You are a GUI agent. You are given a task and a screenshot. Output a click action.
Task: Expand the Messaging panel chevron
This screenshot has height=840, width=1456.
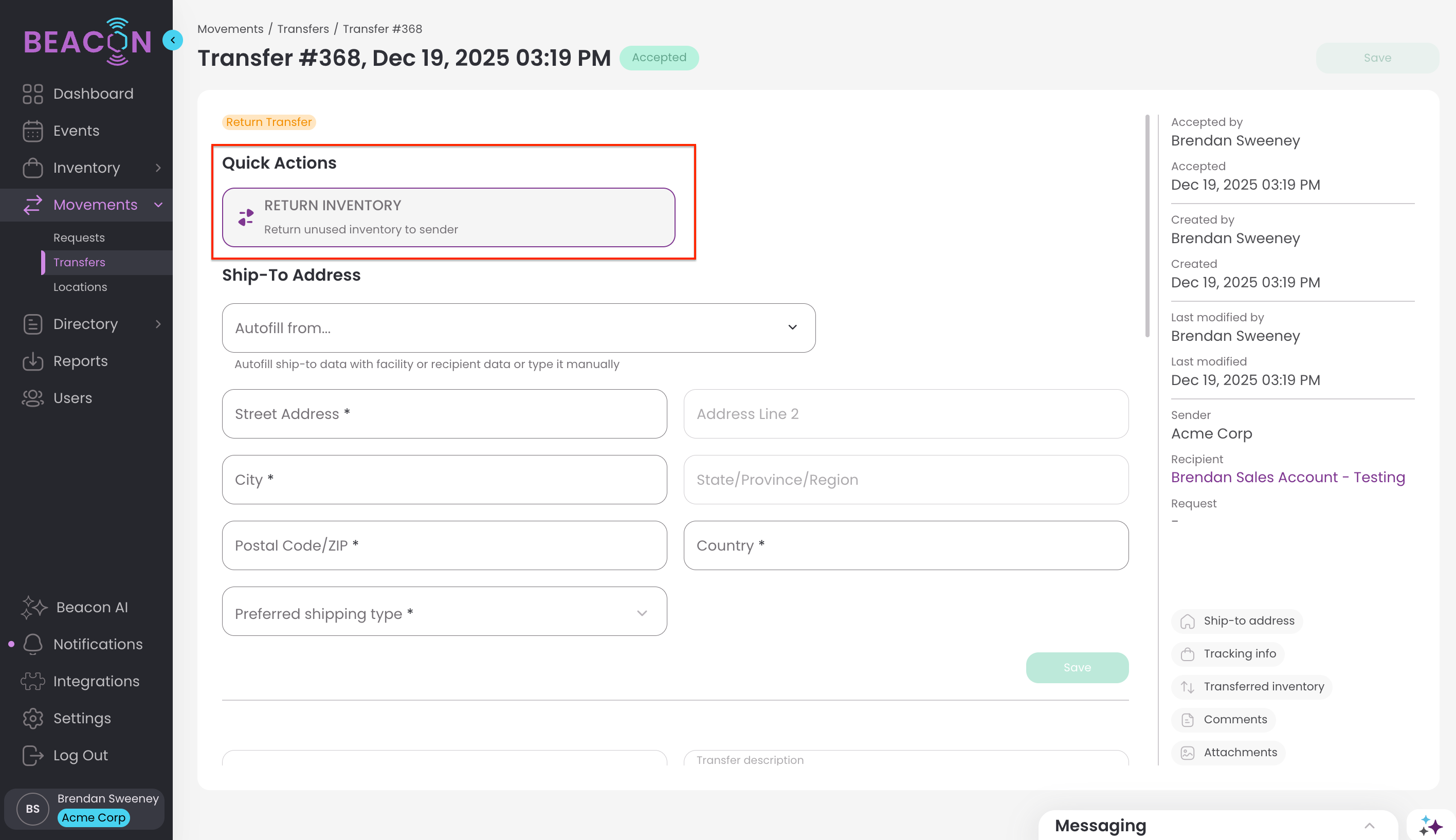(x=1369, y=826)
